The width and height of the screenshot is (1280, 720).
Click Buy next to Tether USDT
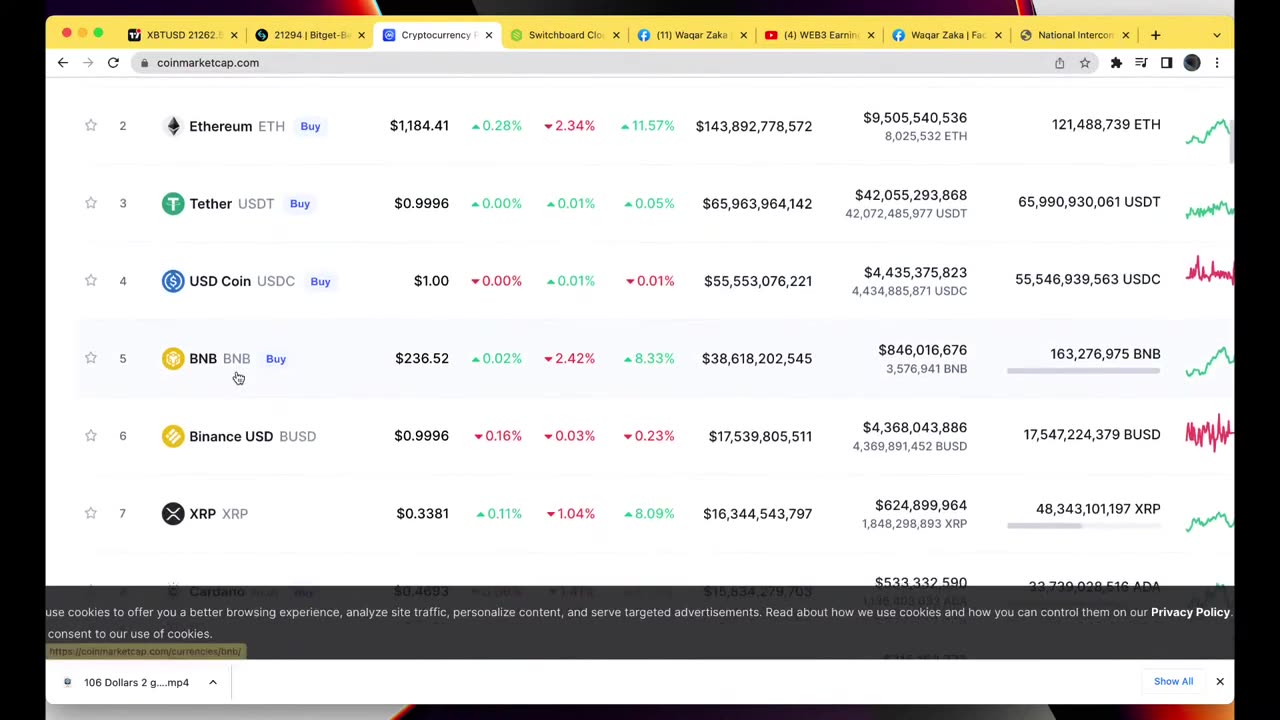[x=300, y=204]
